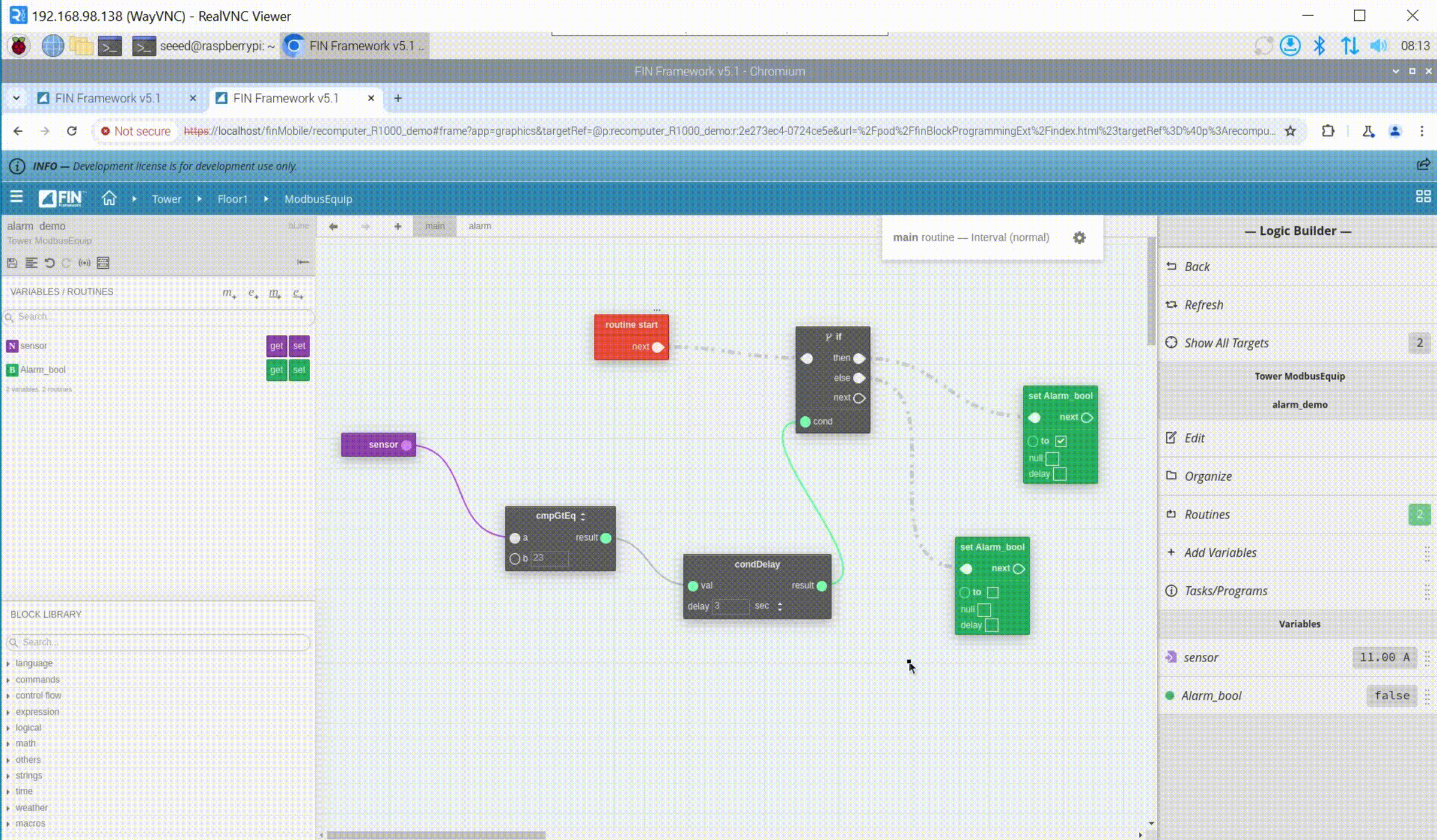Image resolution: width=1437 pixels, height=840 pixels.
Task: Uncheck the 'to' checkbox in upper set Alarm_bool block
Action: click(1061, 441)
